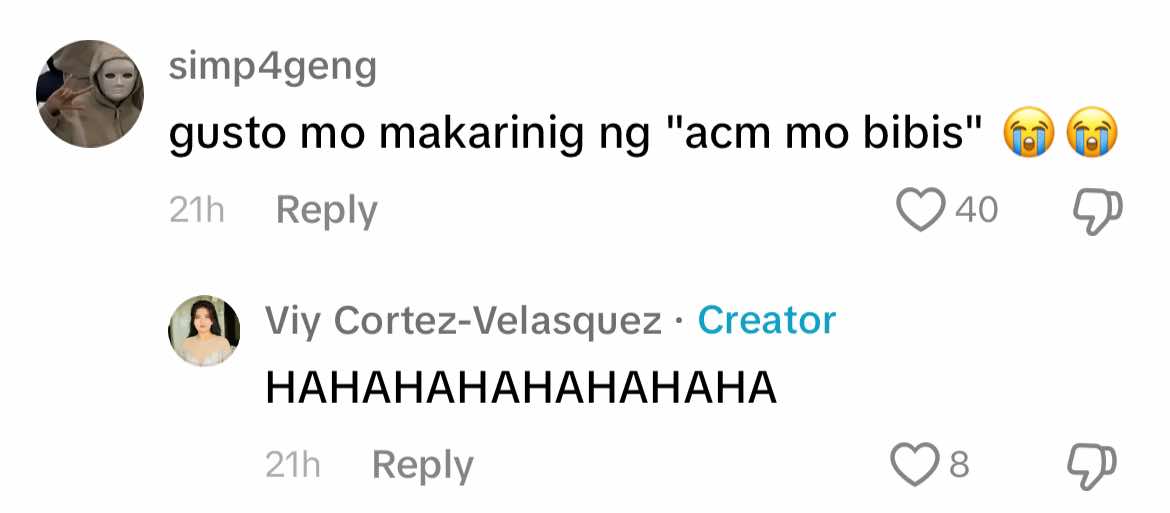Open the Viy Cortez-Velasquez username link
Viewport: 1170px width, 513px height.
click(463, 321)
